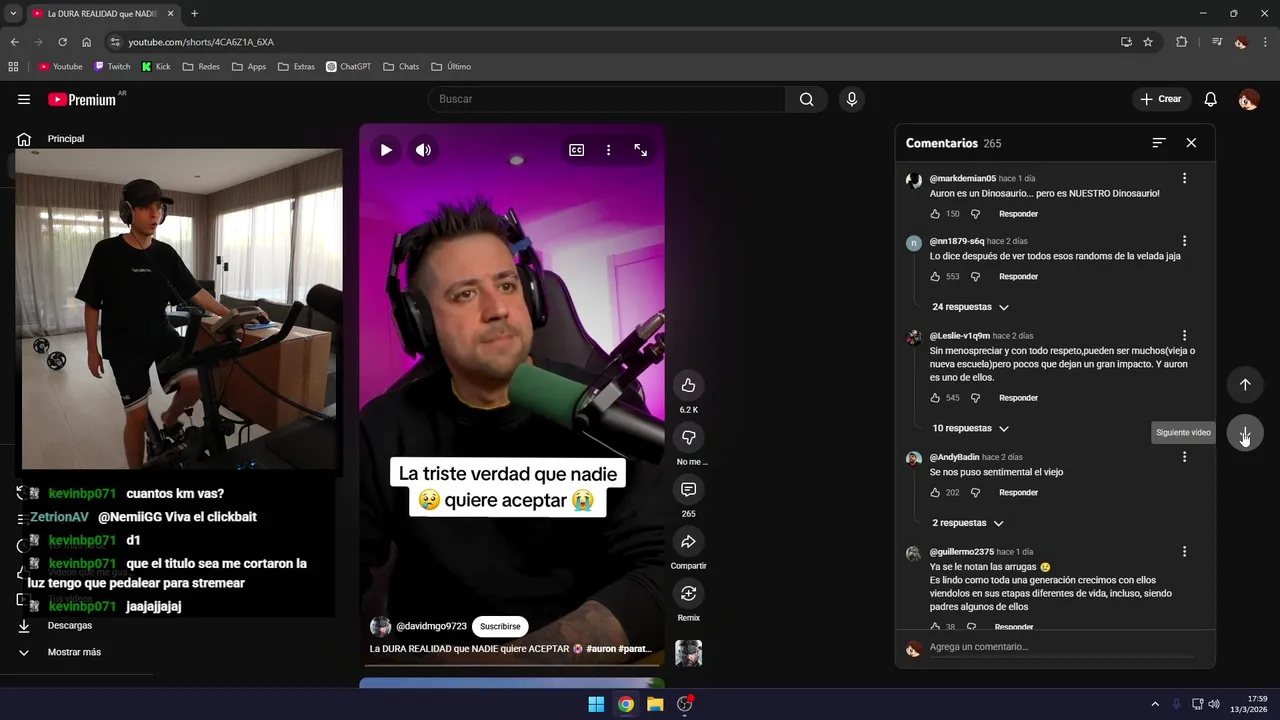Open File Explorer from taskbar
1280x720 pixels.
coord(655,704)
